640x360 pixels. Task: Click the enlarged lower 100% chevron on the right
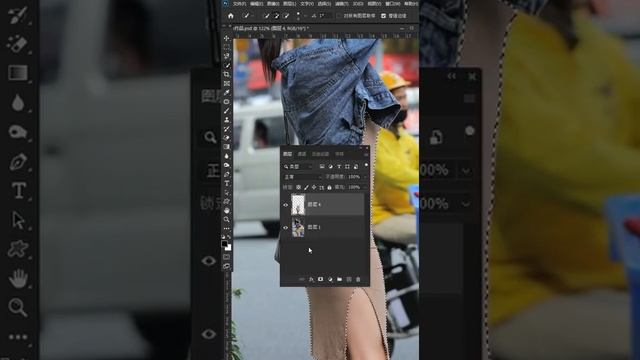click(x=466, y=204)
